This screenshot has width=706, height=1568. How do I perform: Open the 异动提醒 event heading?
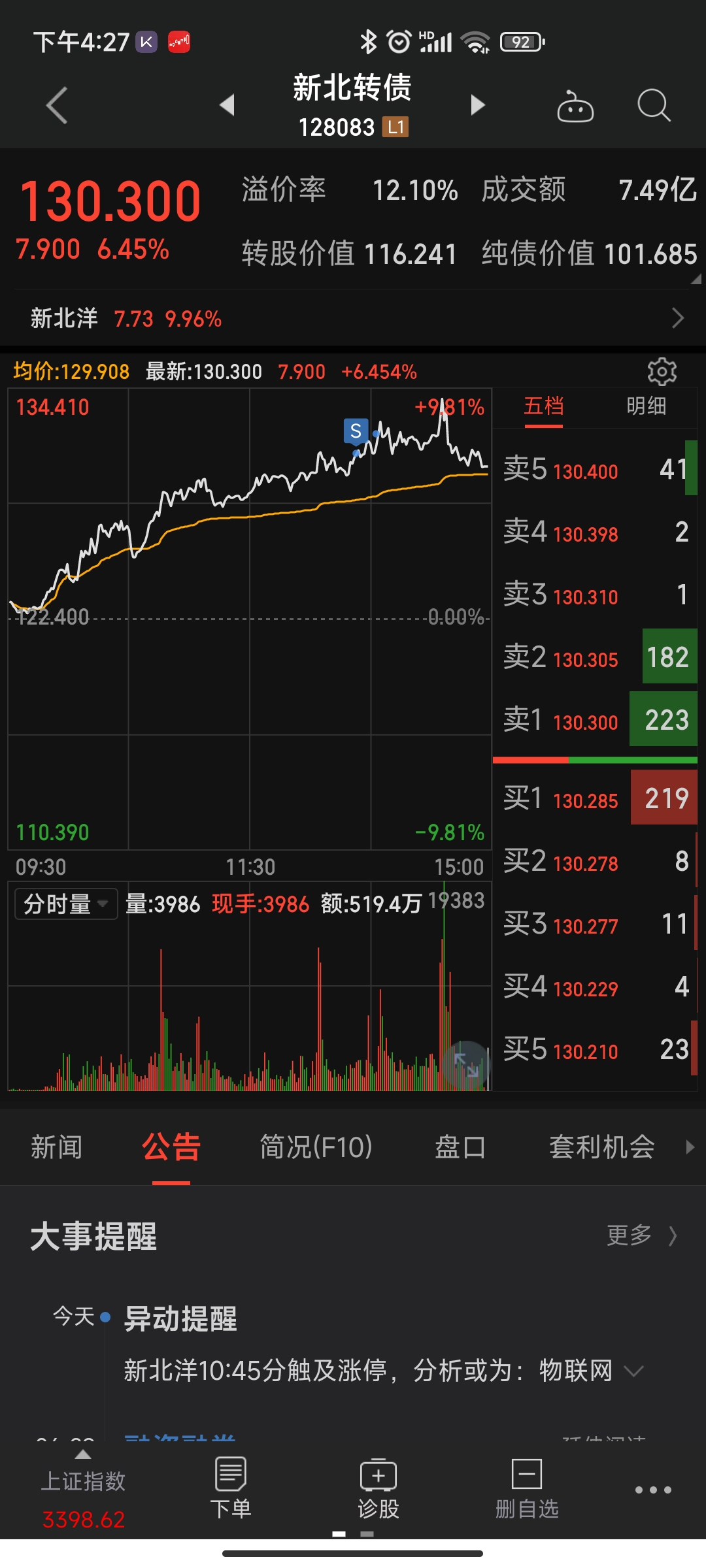(x=180, y=1318)
